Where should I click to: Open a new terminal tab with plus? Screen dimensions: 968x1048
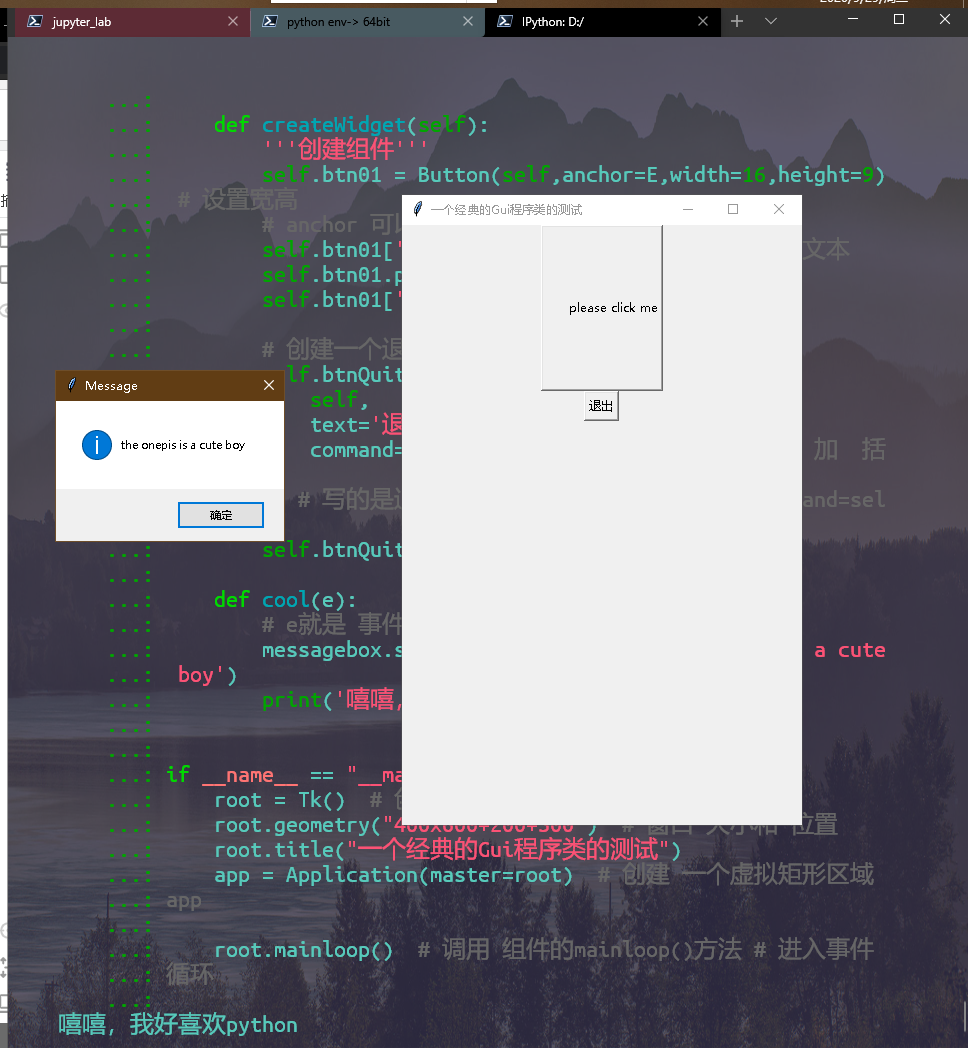[737, 21]
